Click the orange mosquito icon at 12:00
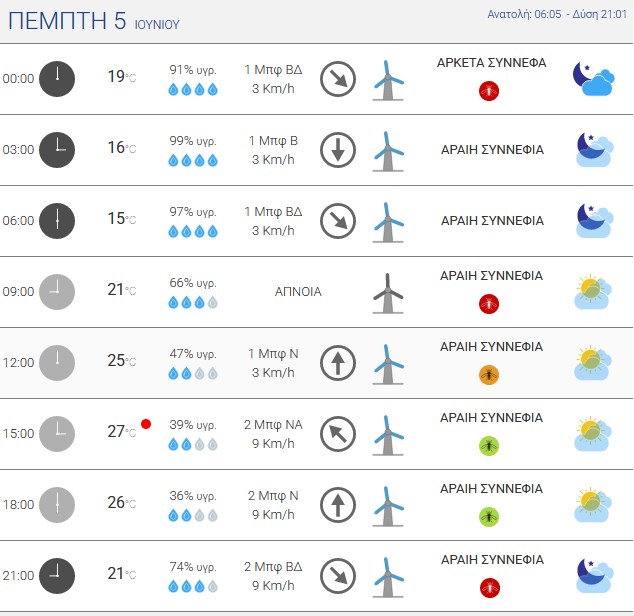 (x=489, y=375)
